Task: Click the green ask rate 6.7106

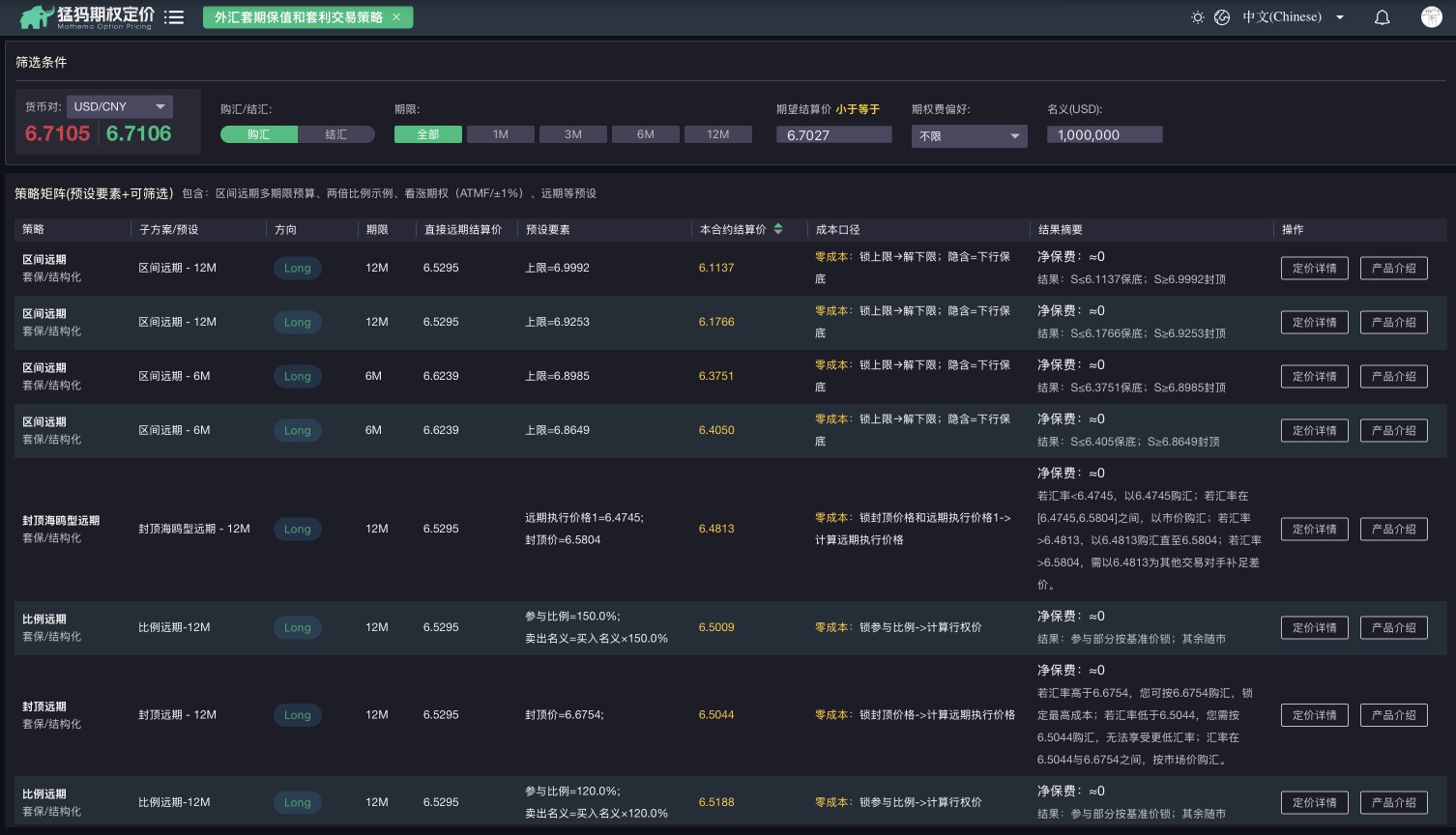Action: [x=139, y=133]
